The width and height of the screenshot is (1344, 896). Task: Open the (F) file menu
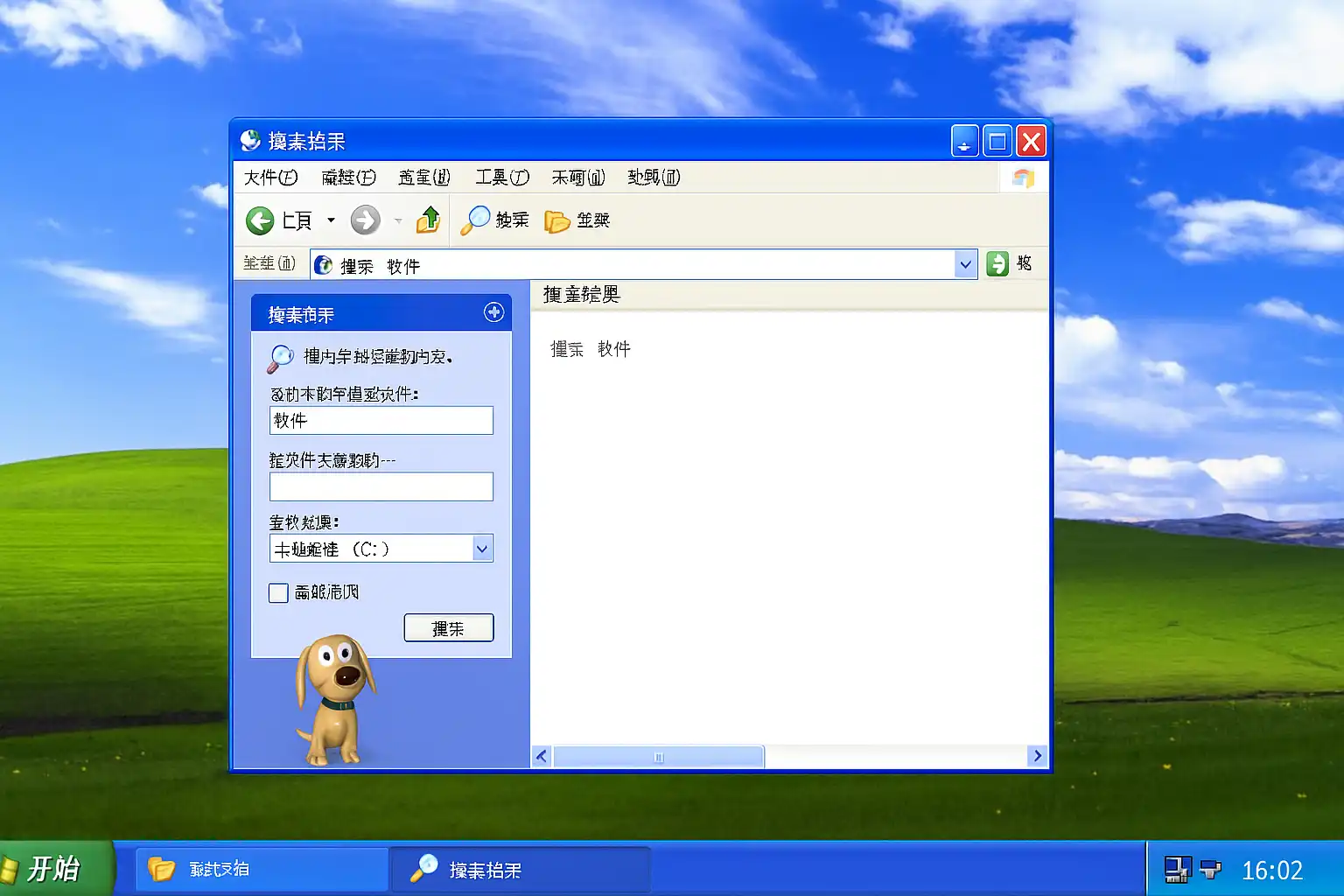click(x=270, y=178)
